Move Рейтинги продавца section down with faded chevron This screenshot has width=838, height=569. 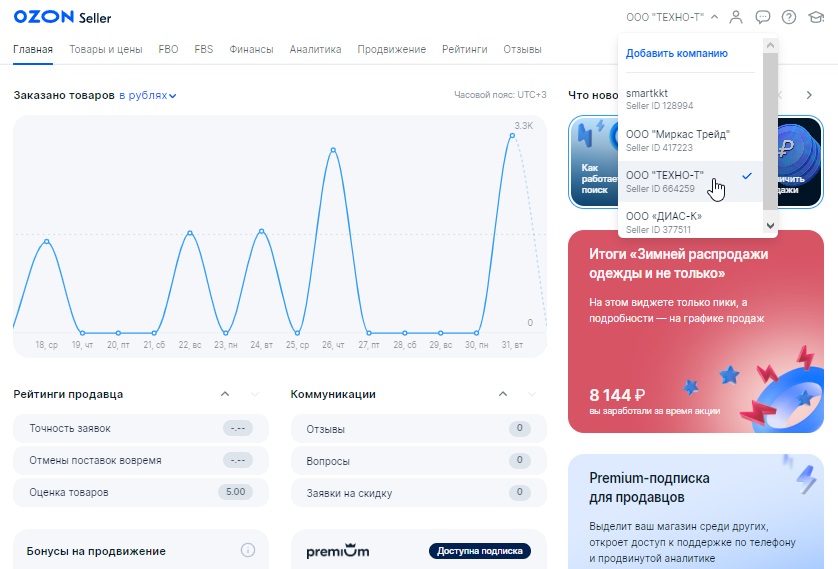click(255, 394)
